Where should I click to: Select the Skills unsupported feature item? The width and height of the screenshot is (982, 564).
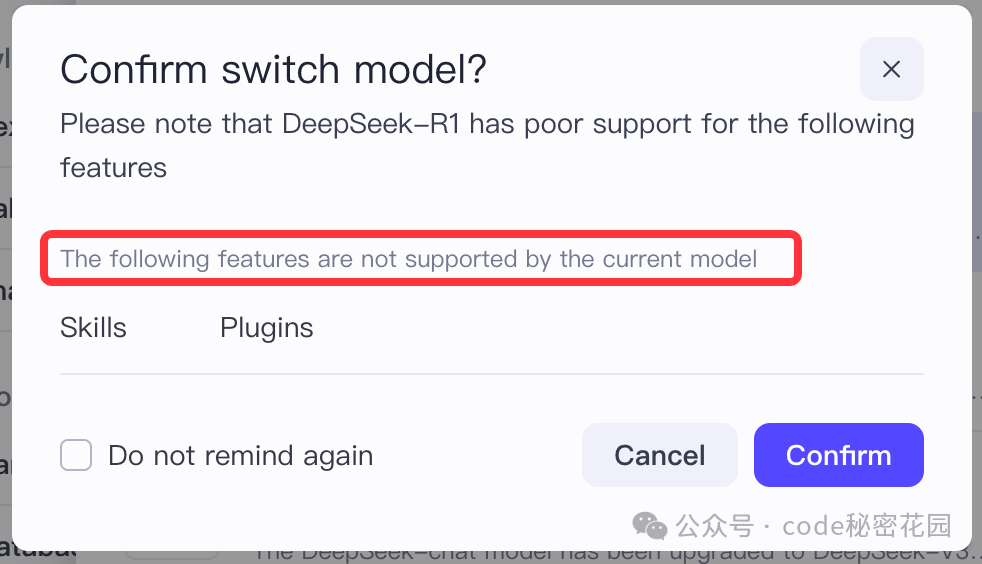[x=93, y=327]
